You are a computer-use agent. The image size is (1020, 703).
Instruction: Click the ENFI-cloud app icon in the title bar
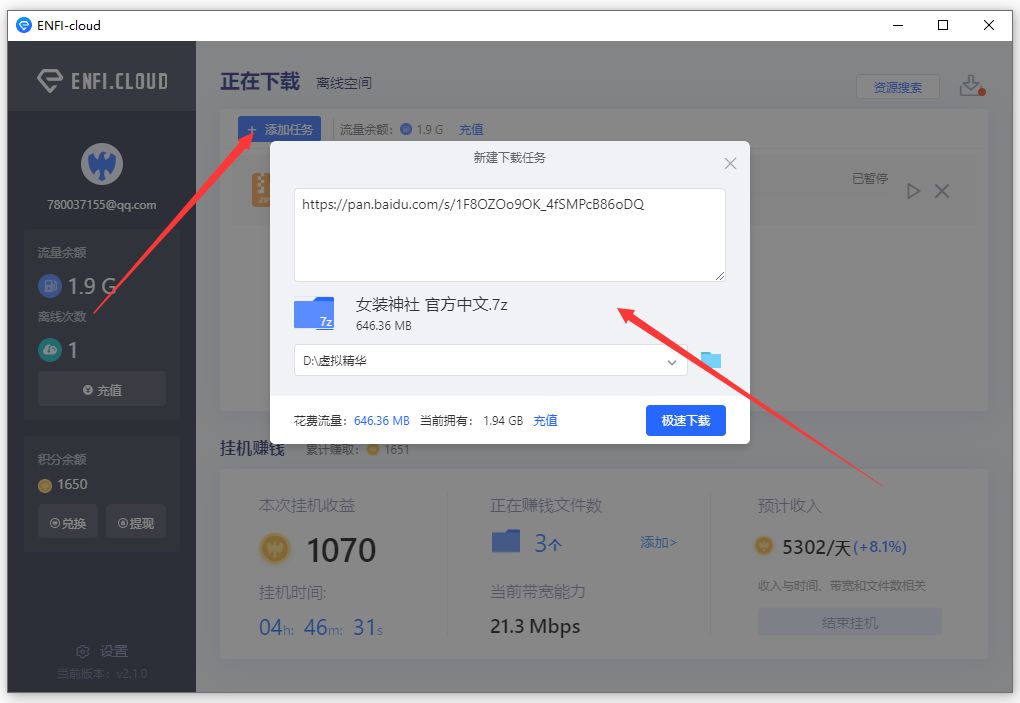pos(23,25)
